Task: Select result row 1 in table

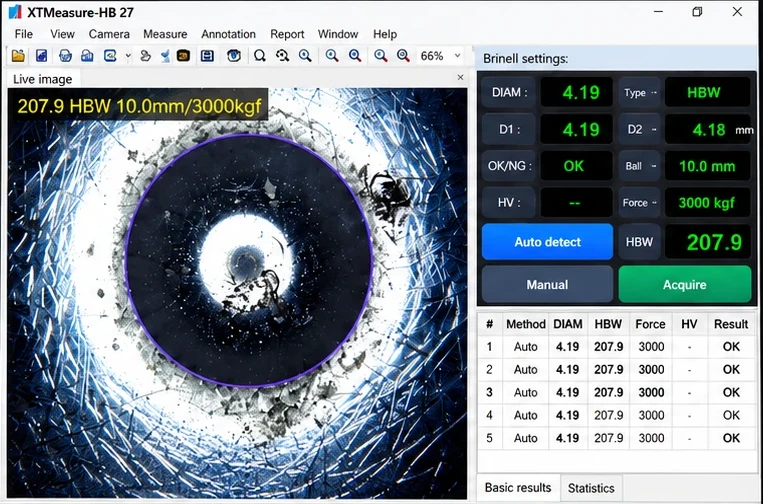Action: tap(617, 347)
